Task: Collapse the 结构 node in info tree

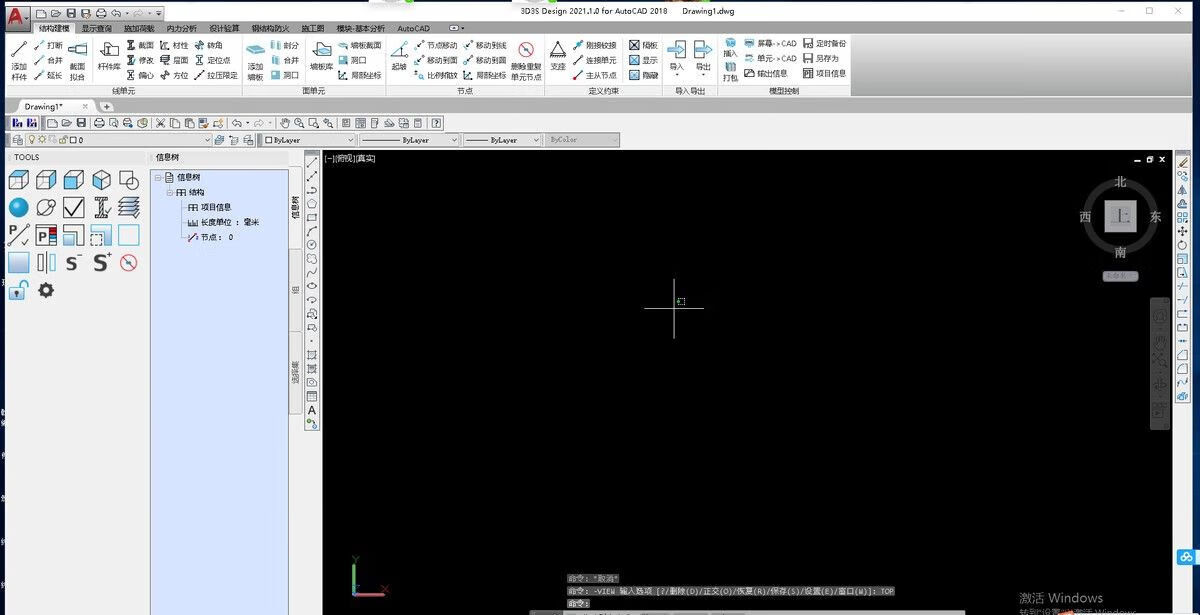Action: (170, 192)
